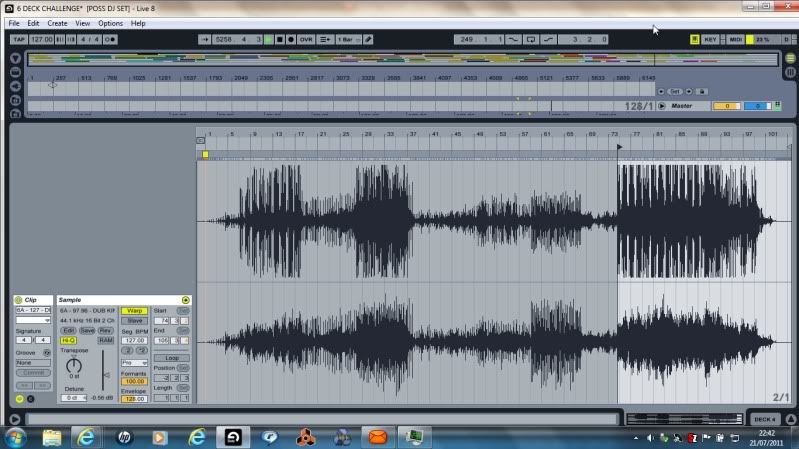Viewport: 799px width, 449px height.
Task: Click the transport Stop button
Action: point(279,39)
